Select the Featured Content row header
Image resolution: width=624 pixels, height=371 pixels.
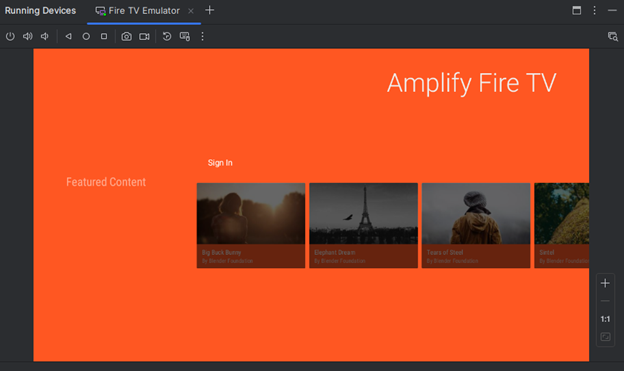[x=106, y=182]
